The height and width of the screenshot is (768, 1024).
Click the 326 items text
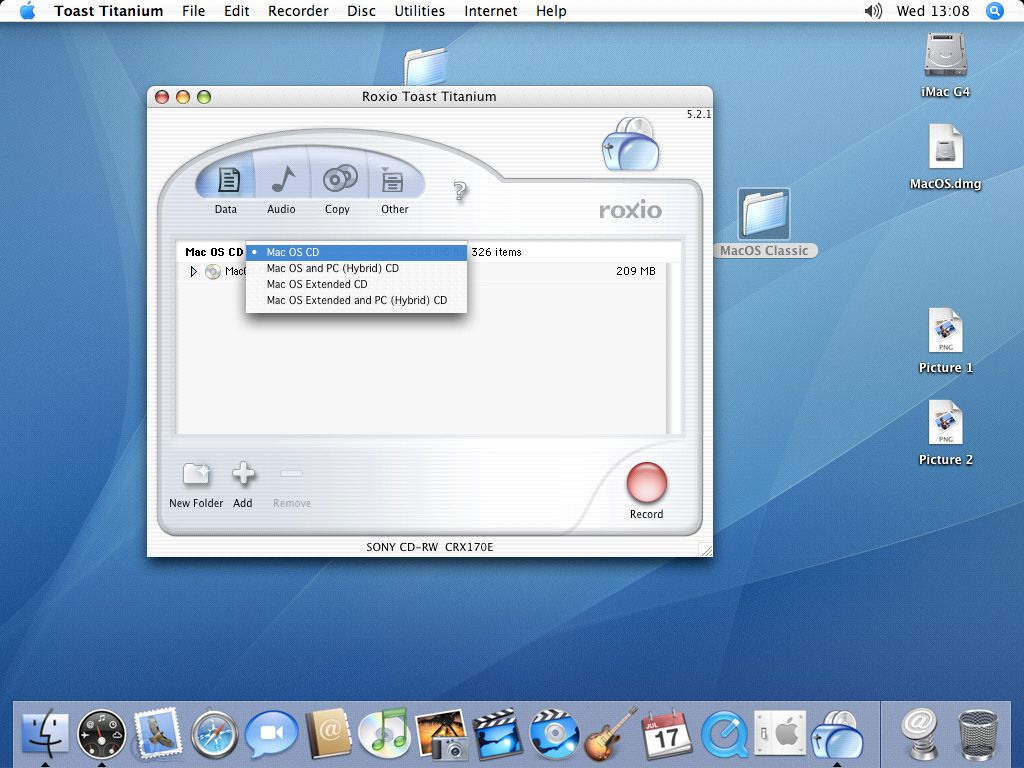point(496,252)
